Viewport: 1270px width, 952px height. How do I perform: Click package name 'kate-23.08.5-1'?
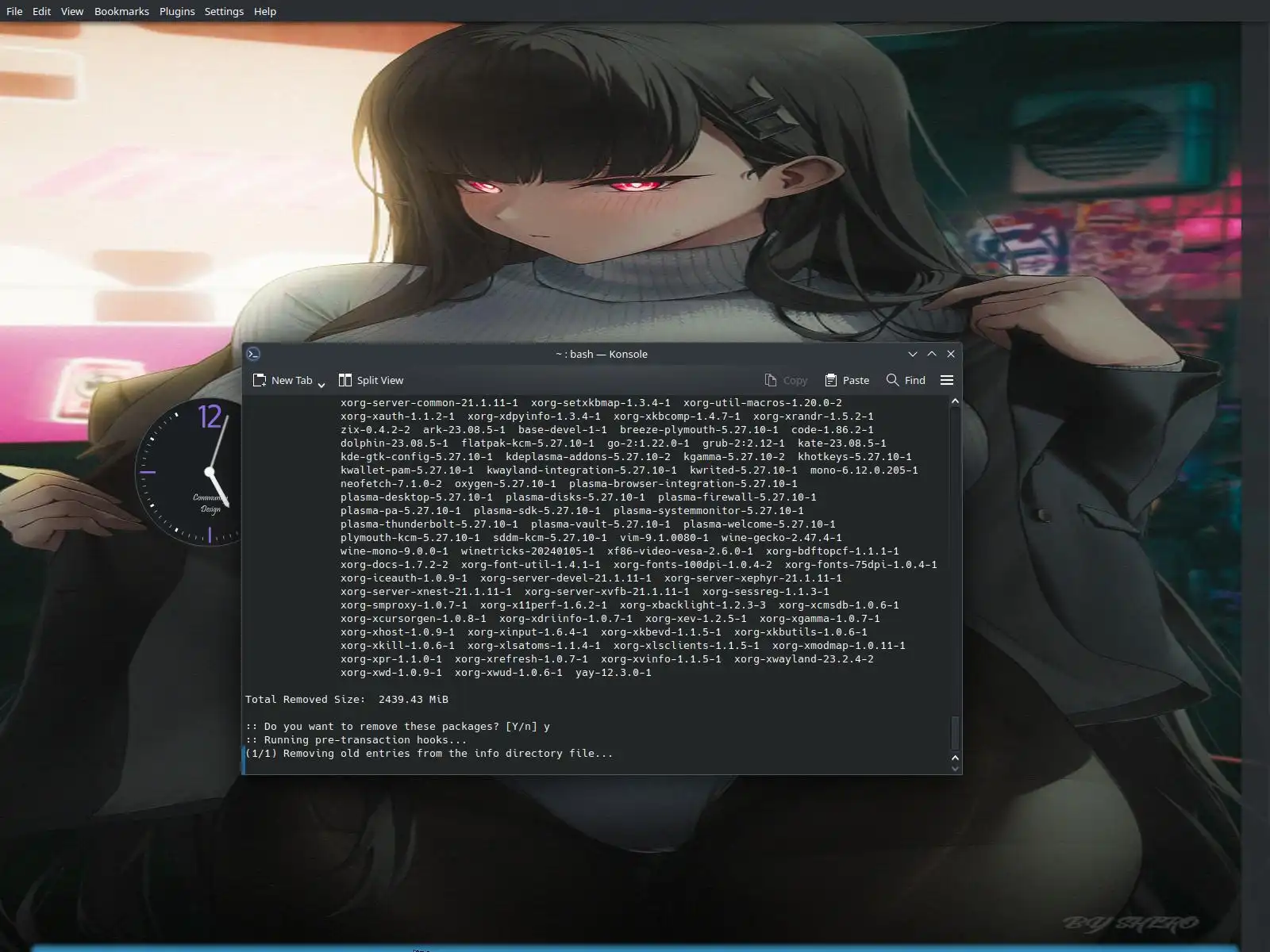coord(842,443)
